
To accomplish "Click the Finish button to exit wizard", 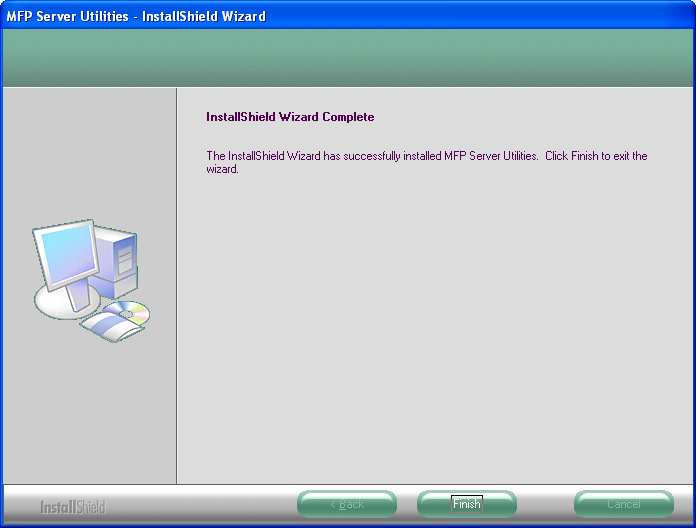I will (x=467, y=504).
